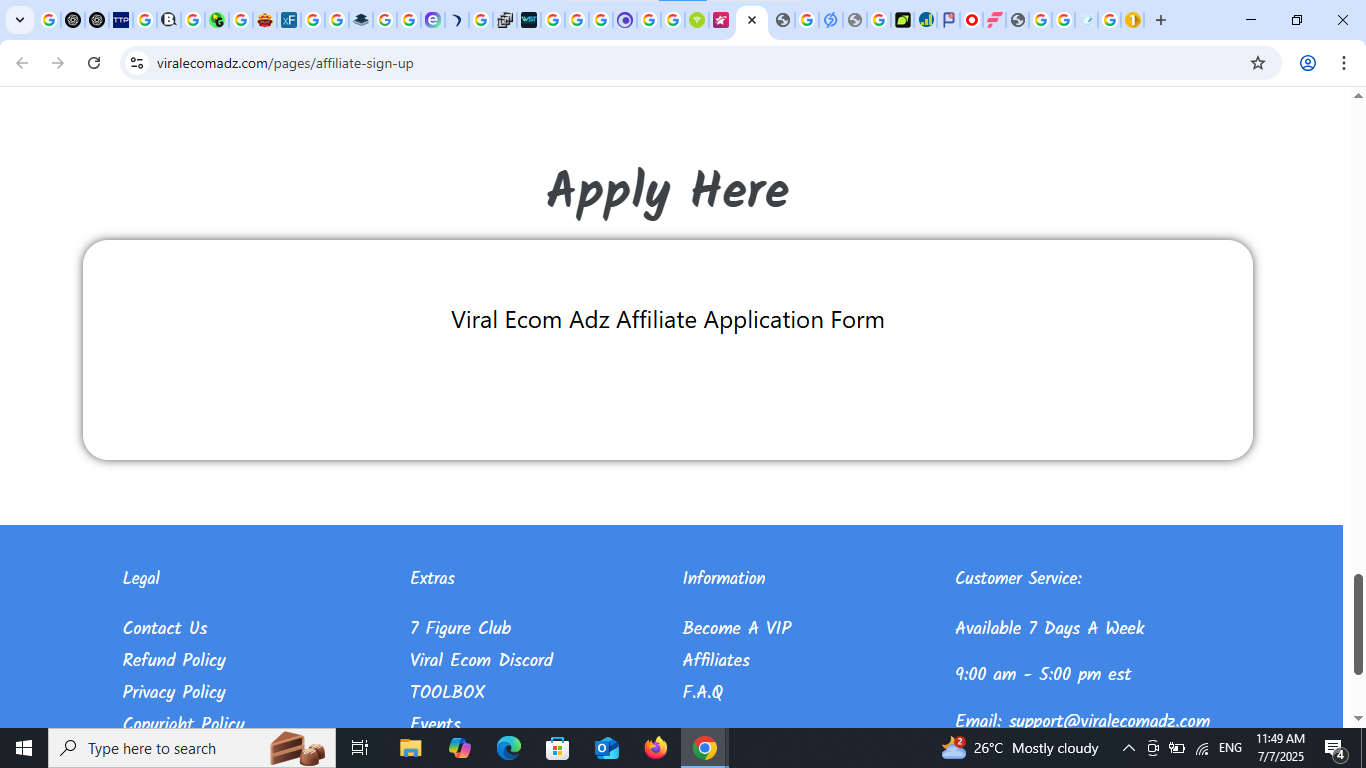Click the support@viralecomadz.com email
The height and width of the screenshot is (768, 1366).
click(1109, 721)
